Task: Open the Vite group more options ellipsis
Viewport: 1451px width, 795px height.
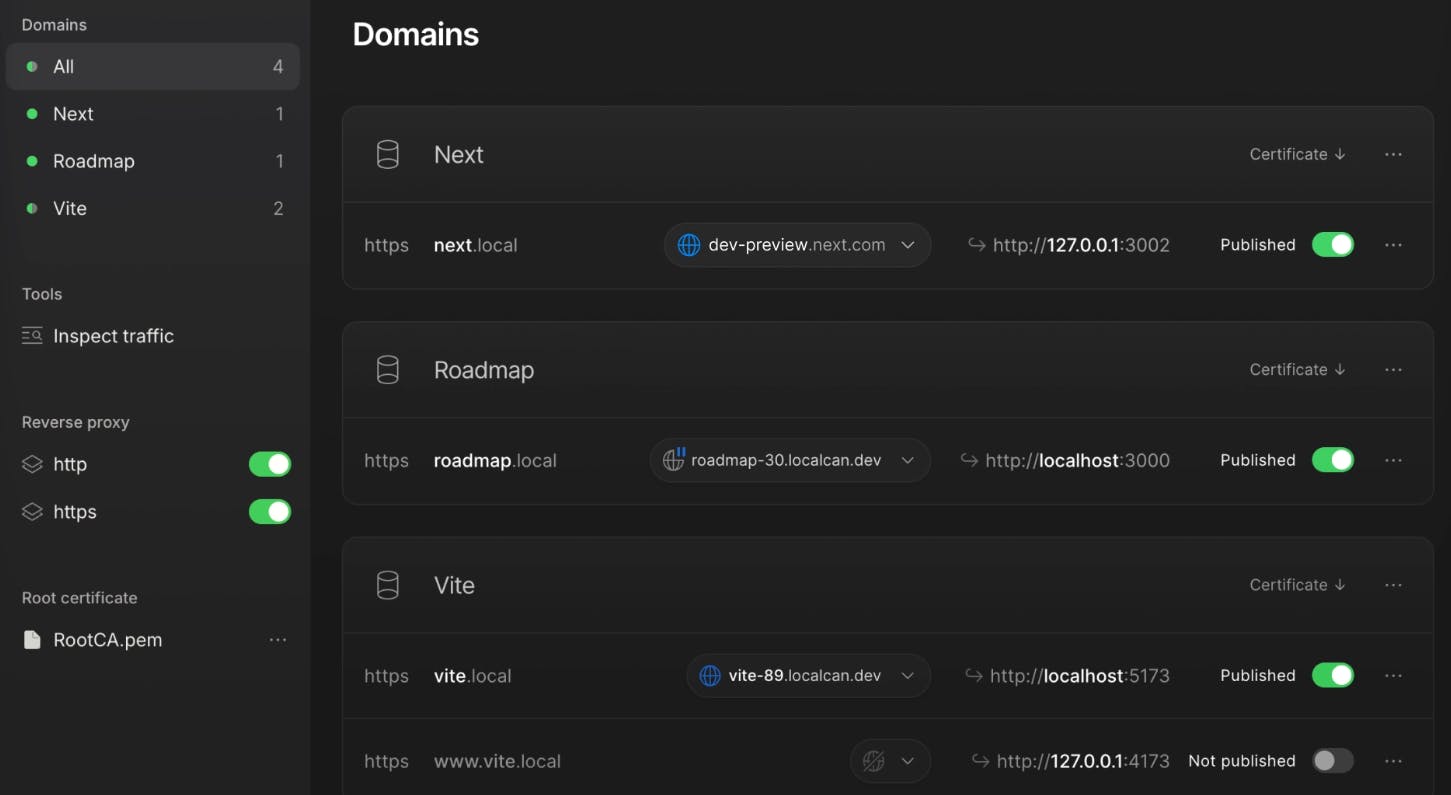Action: (1393, 585)
